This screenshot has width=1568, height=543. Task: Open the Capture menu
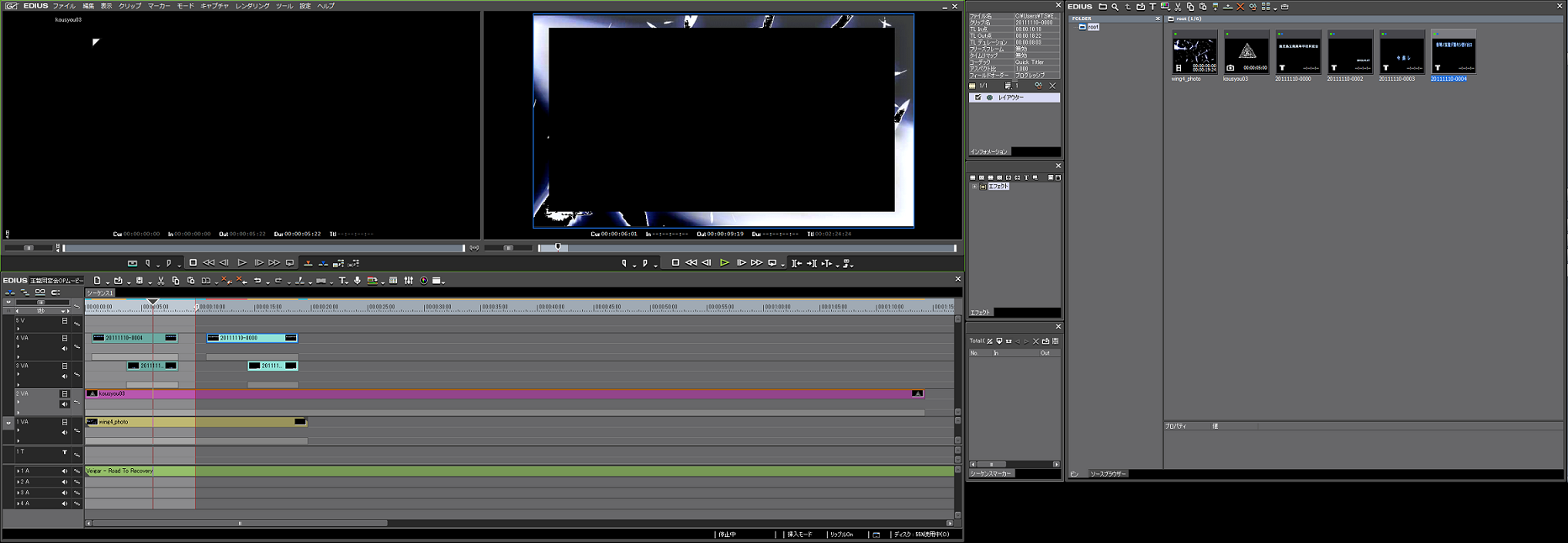click(x=215, y=6)
